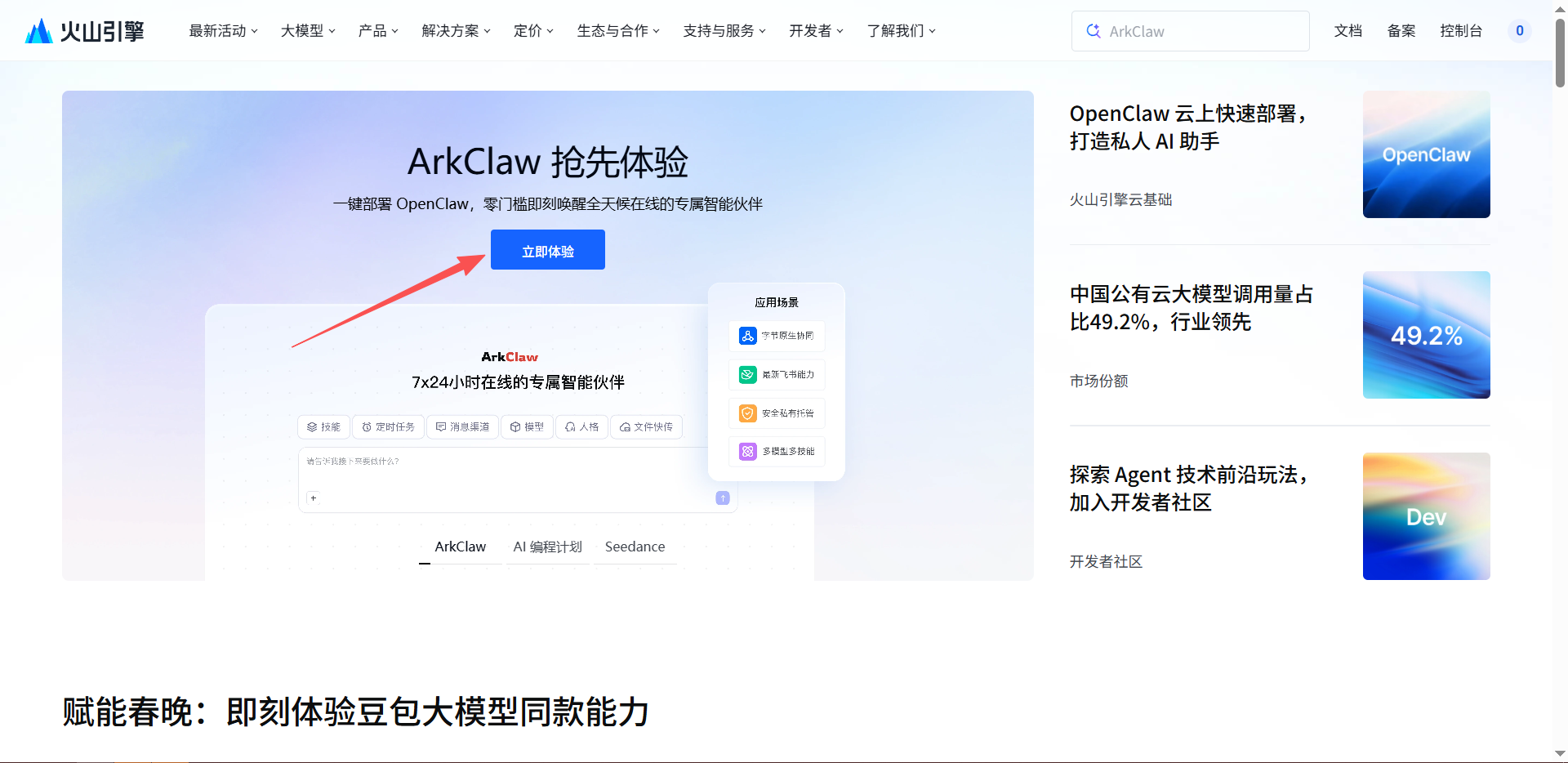Expand the 定价 menu

tap(533, 31)
